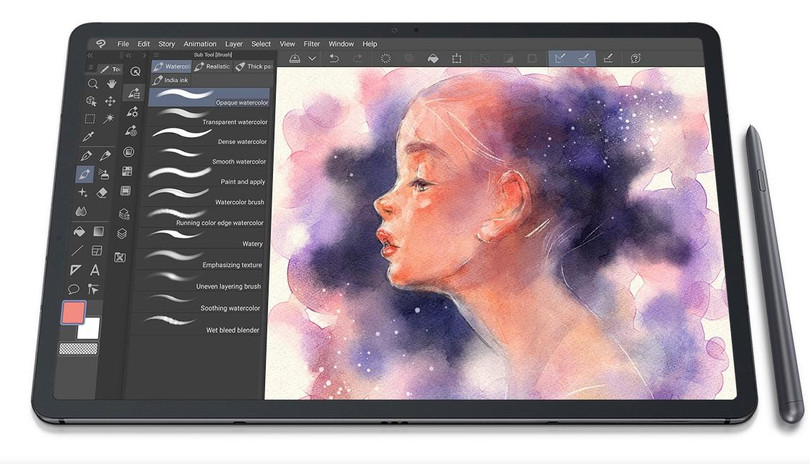
Task: Choose Transparent watercolor brush
Action: tap(209, 117)
